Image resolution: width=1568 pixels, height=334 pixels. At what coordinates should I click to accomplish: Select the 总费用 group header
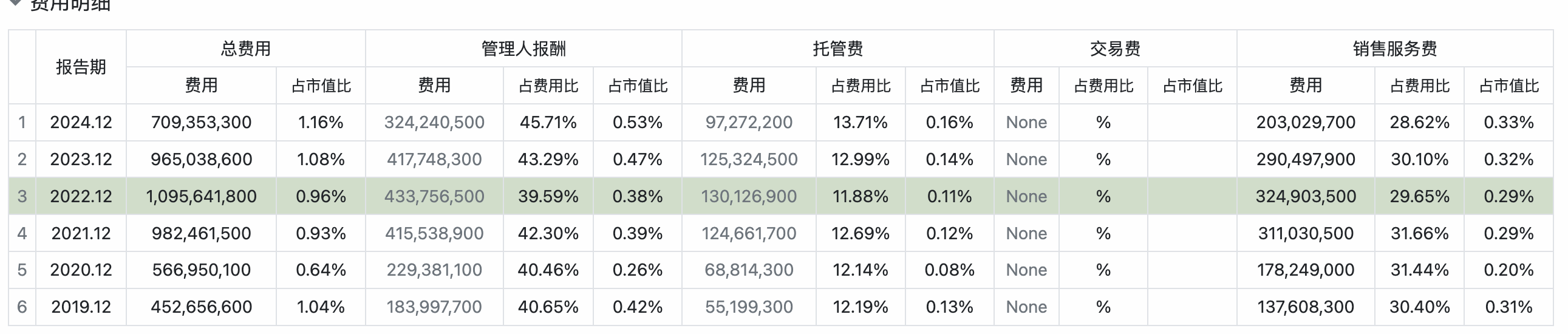coord(245,49)
